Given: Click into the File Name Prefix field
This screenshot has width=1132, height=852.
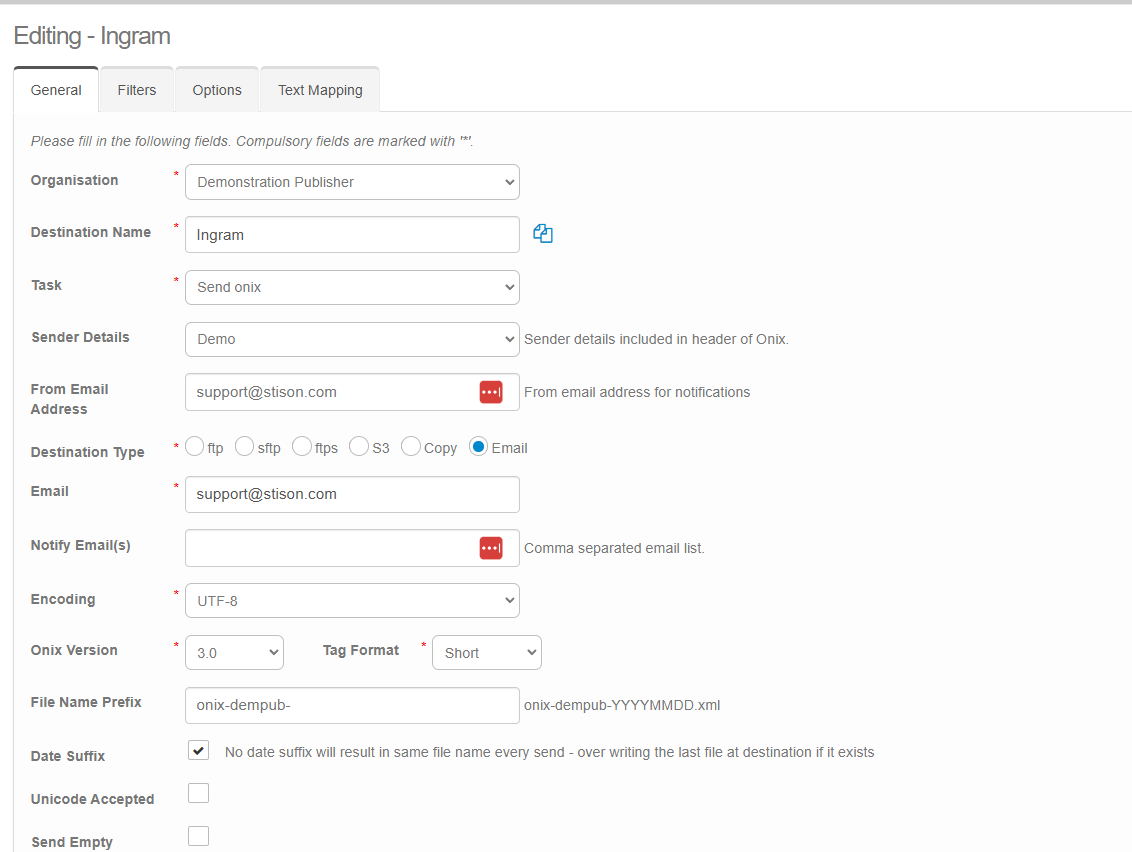Looking at the screenshot, I should click(x=352, y=705).
